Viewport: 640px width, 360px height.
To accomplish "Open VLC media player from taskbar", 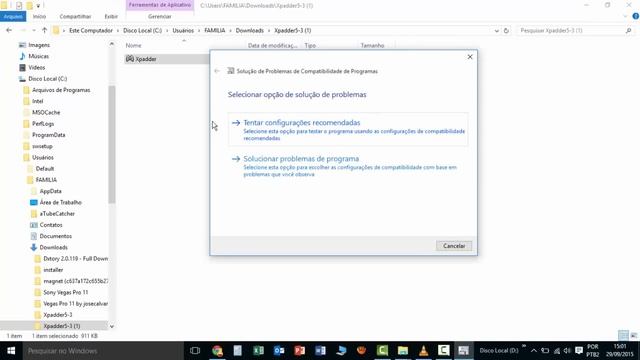I will pos(423,351).
